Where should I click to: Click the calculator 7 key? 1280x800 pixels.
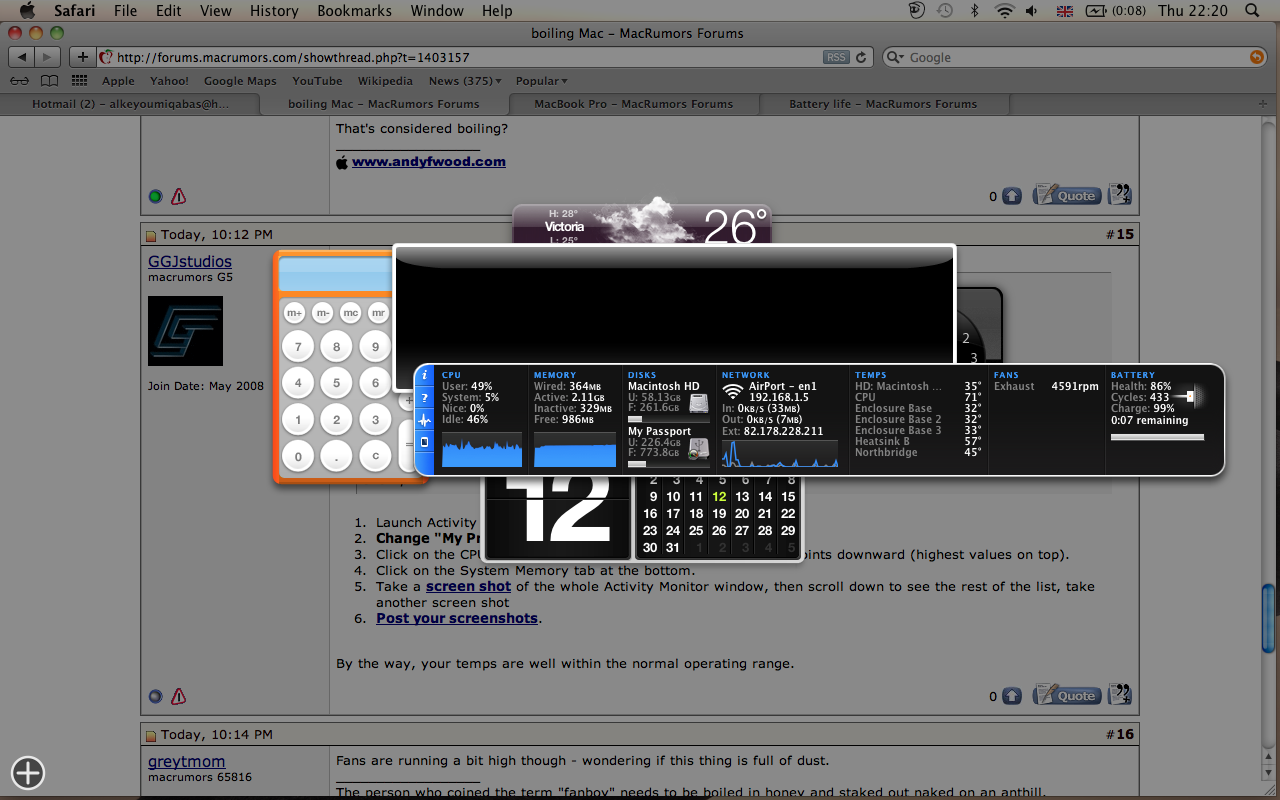pos(298,348)
